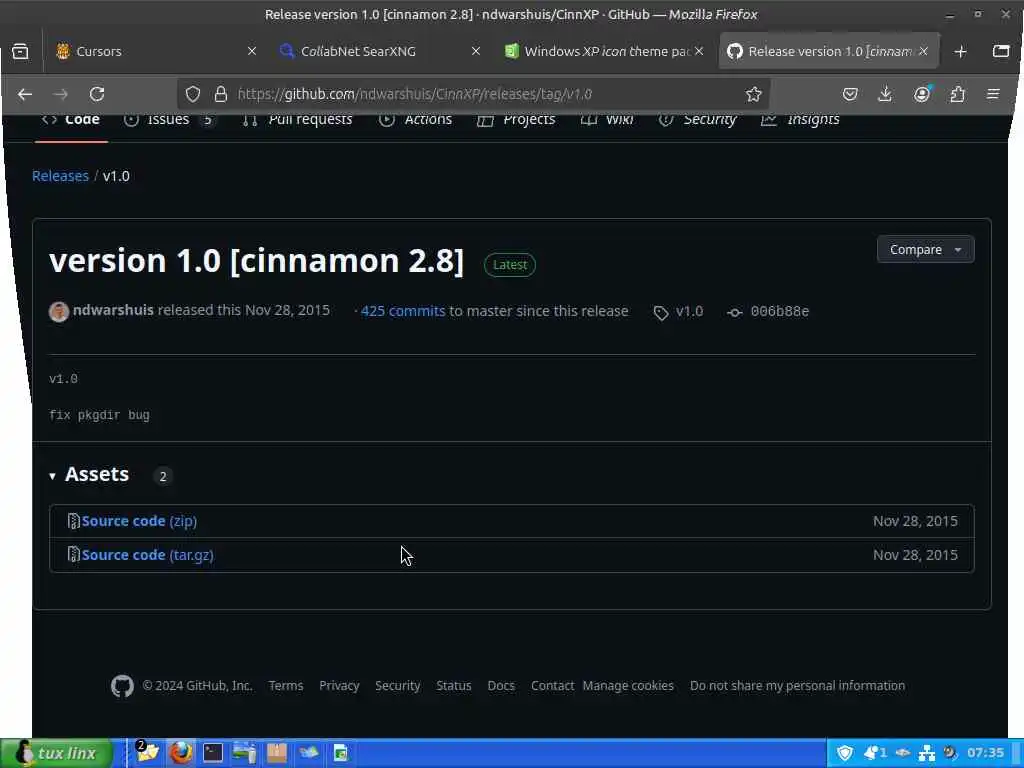This screenshot has height=768, width=1024.
Task: Launch terminal from taskbar
Action: [213, 753]
